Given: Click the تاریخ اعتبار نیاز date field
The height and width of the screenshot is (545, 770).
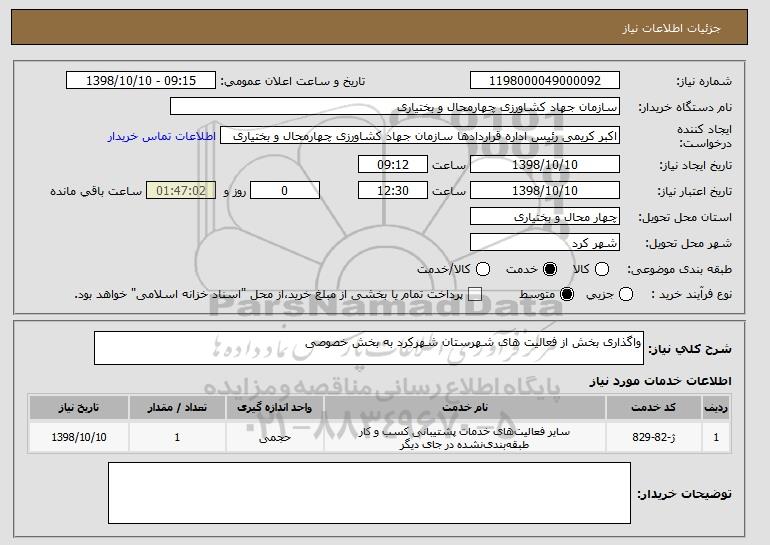Looking at the screenshot, I should click(x=545, y=191).
